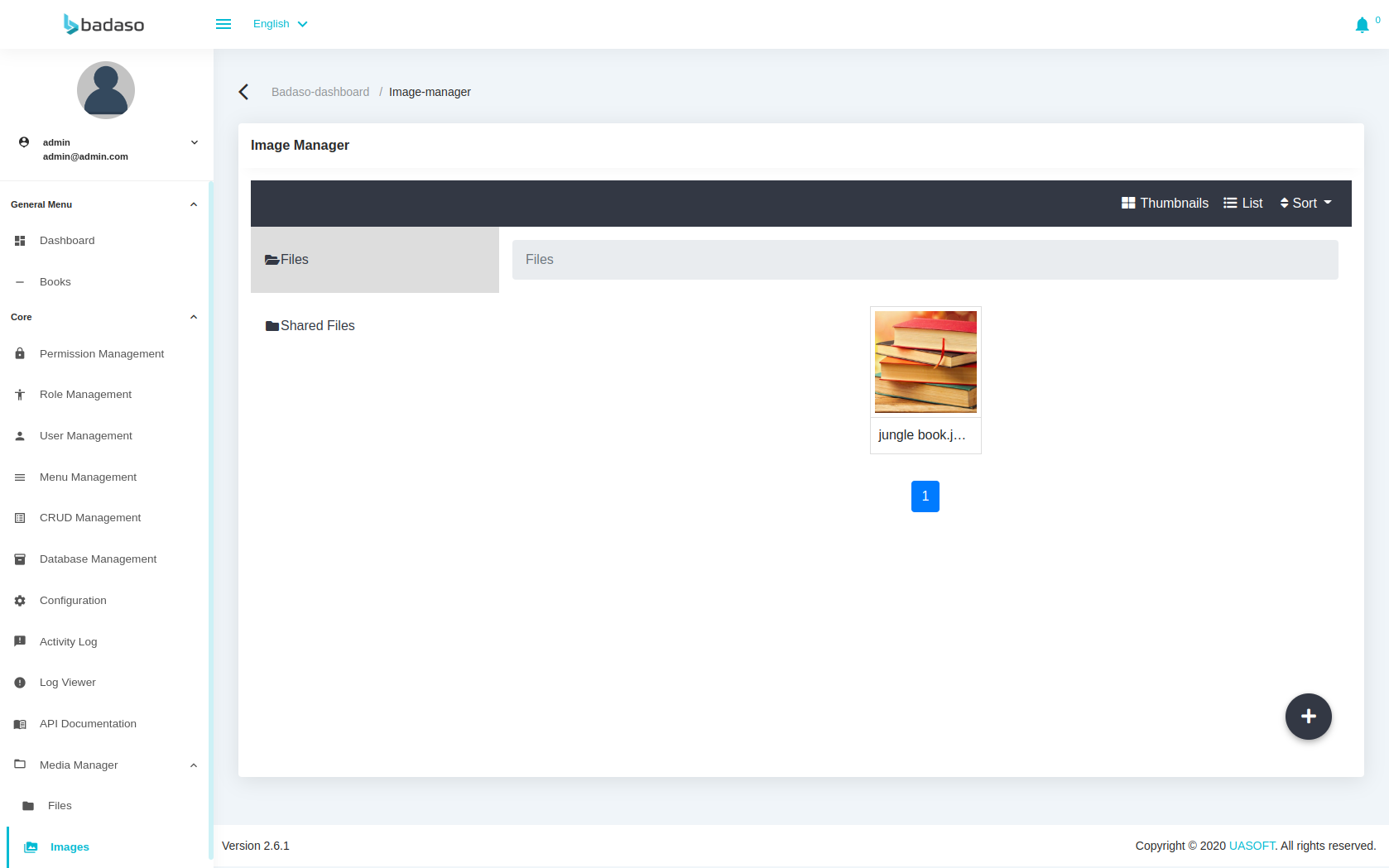The width and height of the screenshot is (1389, 868).
Task: Collapse the General Menu section
Action: click(x=194, y=204)
